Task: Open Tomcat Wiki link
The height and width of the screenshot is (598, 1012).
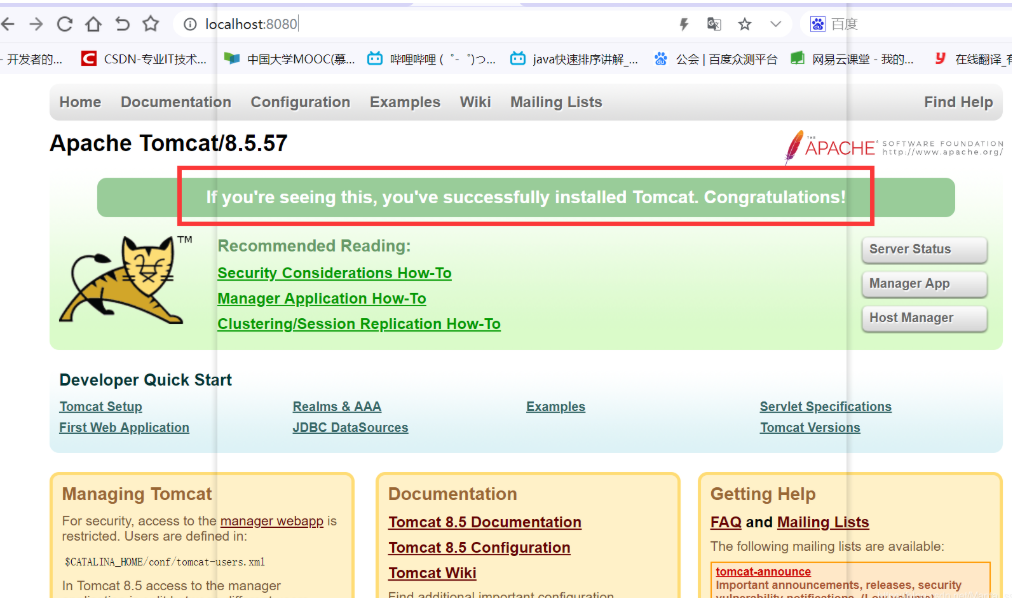Action: (x=432, y=573)
